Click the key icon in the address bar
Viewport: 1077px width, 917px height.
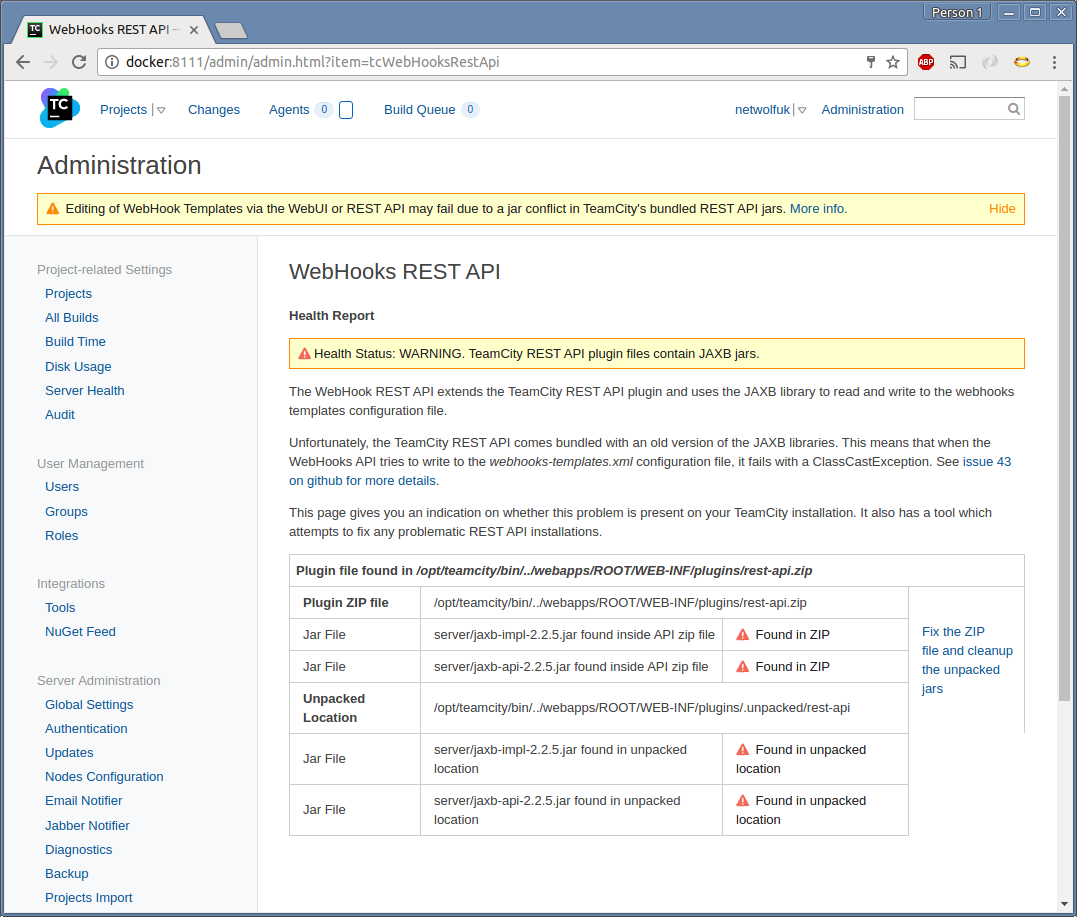coord(871,62)
